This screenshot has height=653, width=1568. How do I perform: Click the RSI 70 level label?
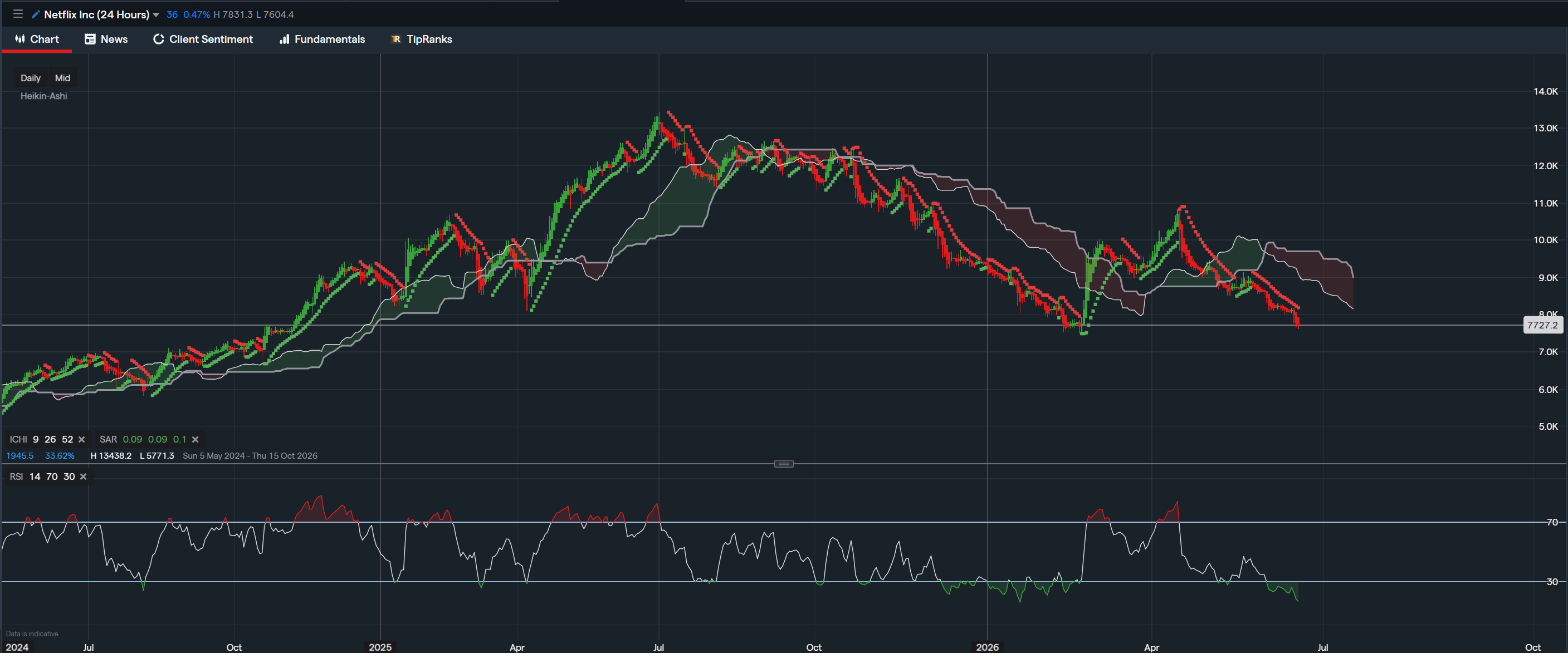(x=1552, y=522)
